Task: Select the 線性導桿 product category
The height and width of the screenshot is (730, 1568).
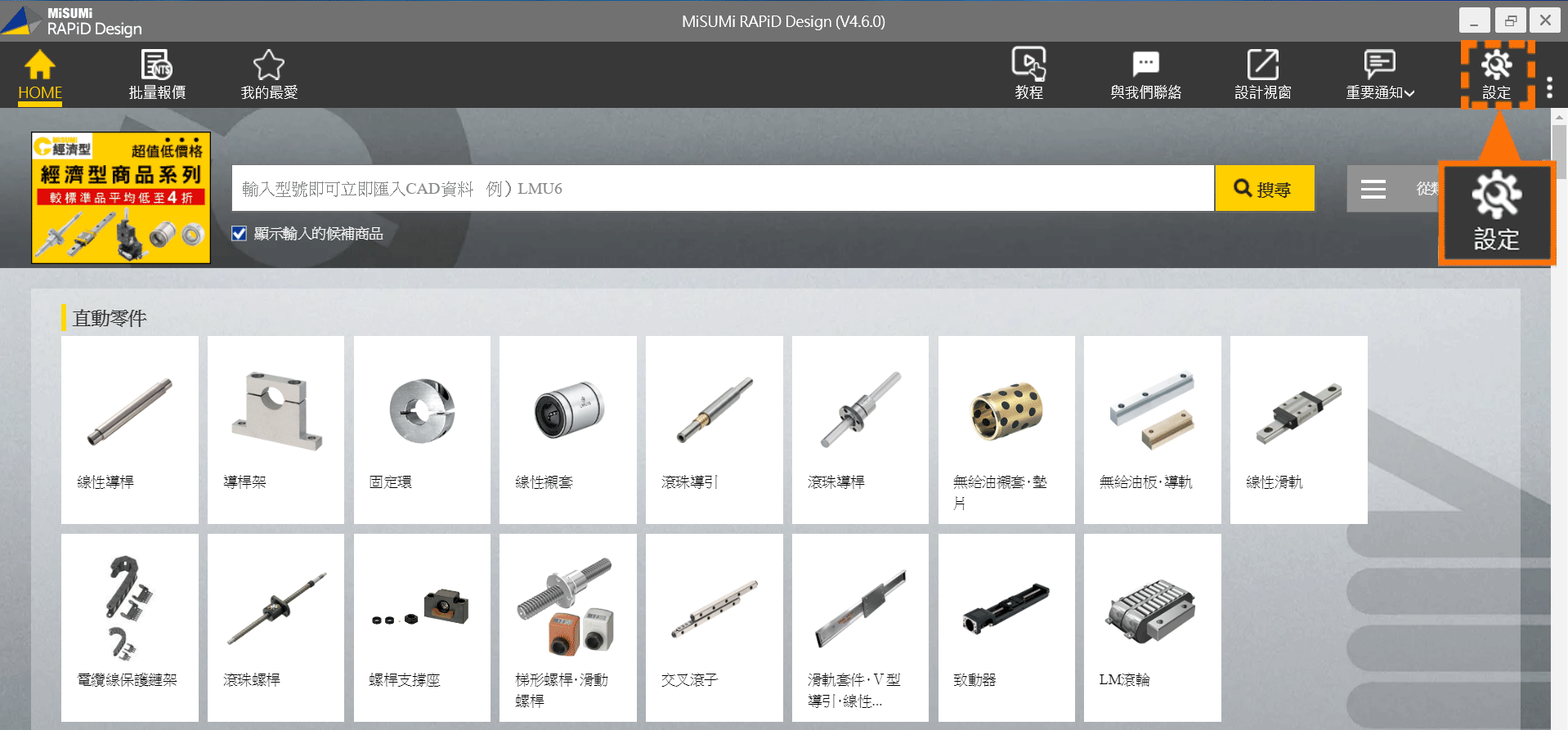Action: click(129, 429)
